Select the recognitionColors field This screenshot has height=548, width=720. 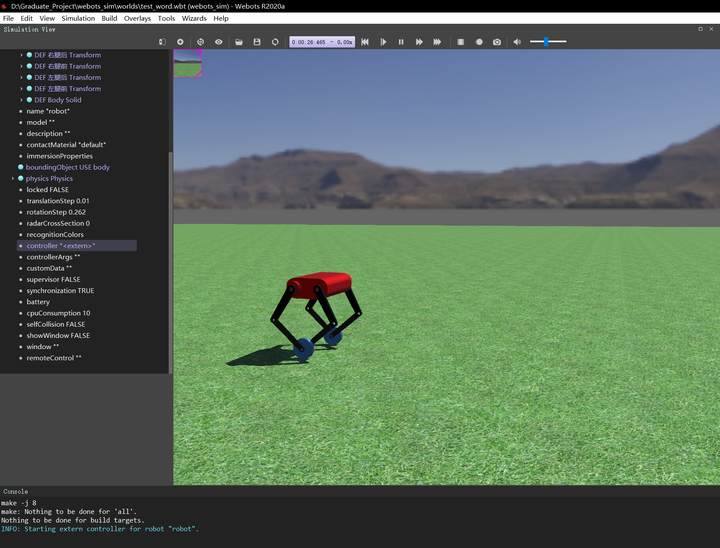click(x=55, y=235)
